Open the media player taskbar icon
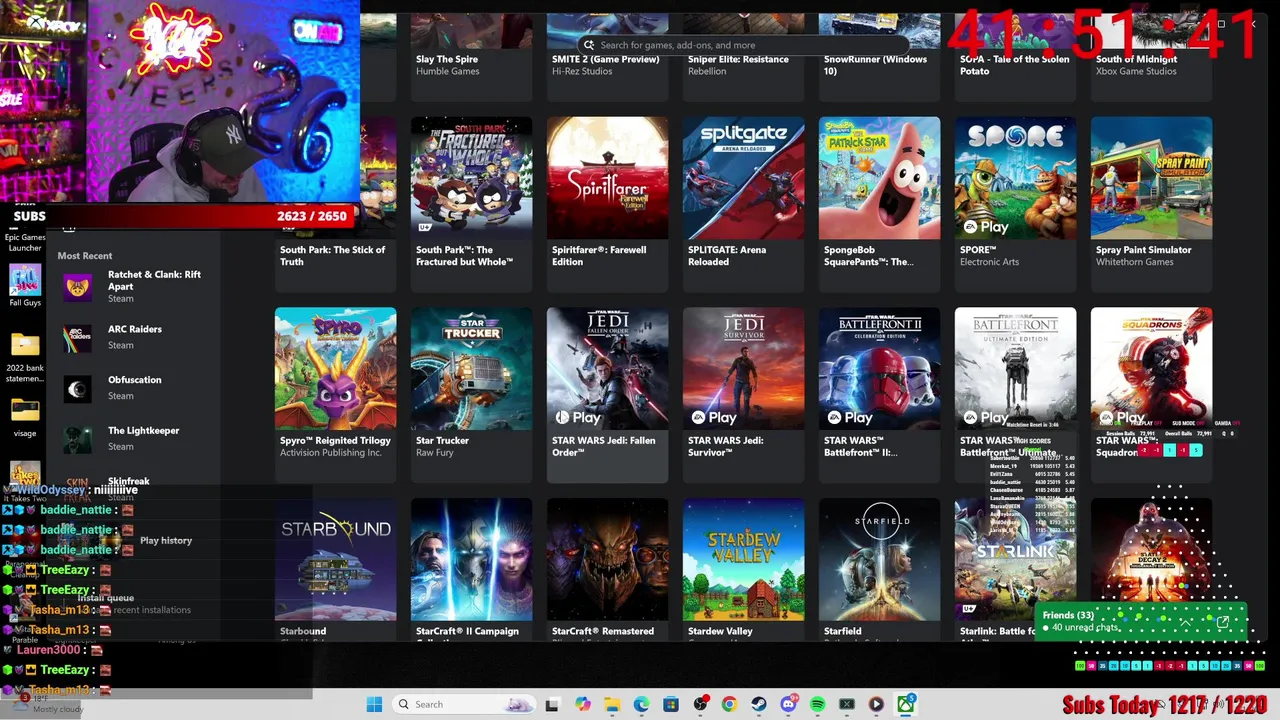 coord(876,704)
